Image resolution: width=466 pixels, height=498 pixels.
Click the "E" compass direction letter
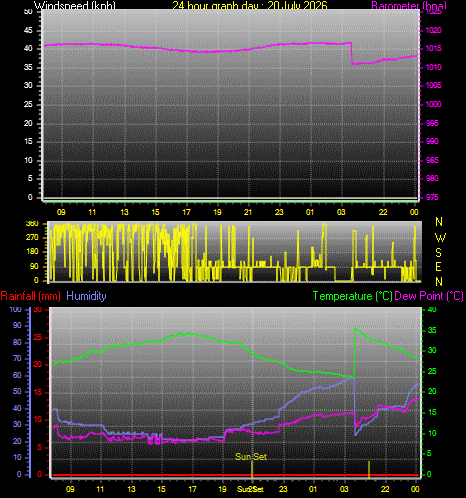439,267
